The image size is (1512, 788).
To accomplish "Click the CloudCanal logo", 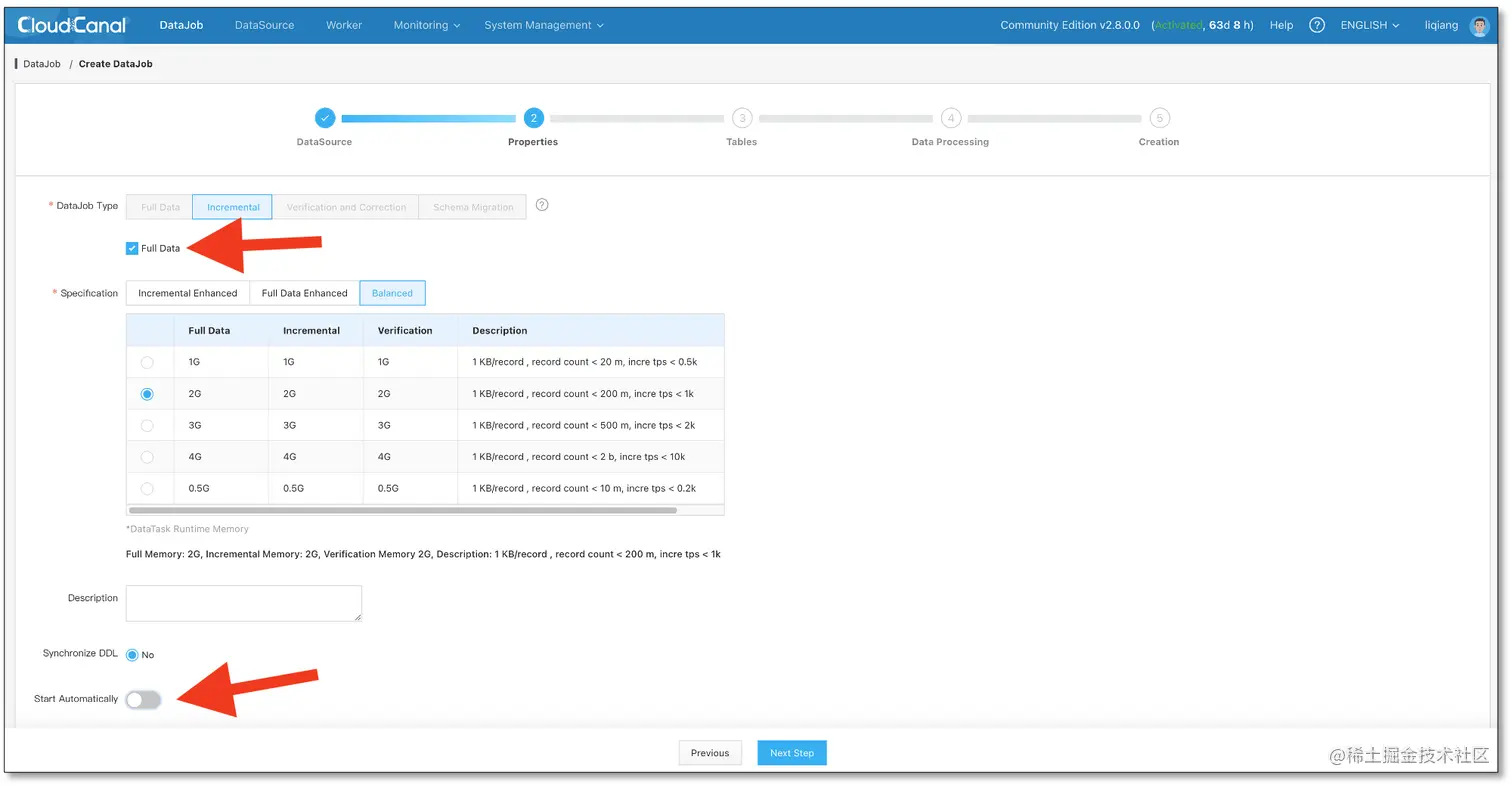I will click(x=72, y=25).
